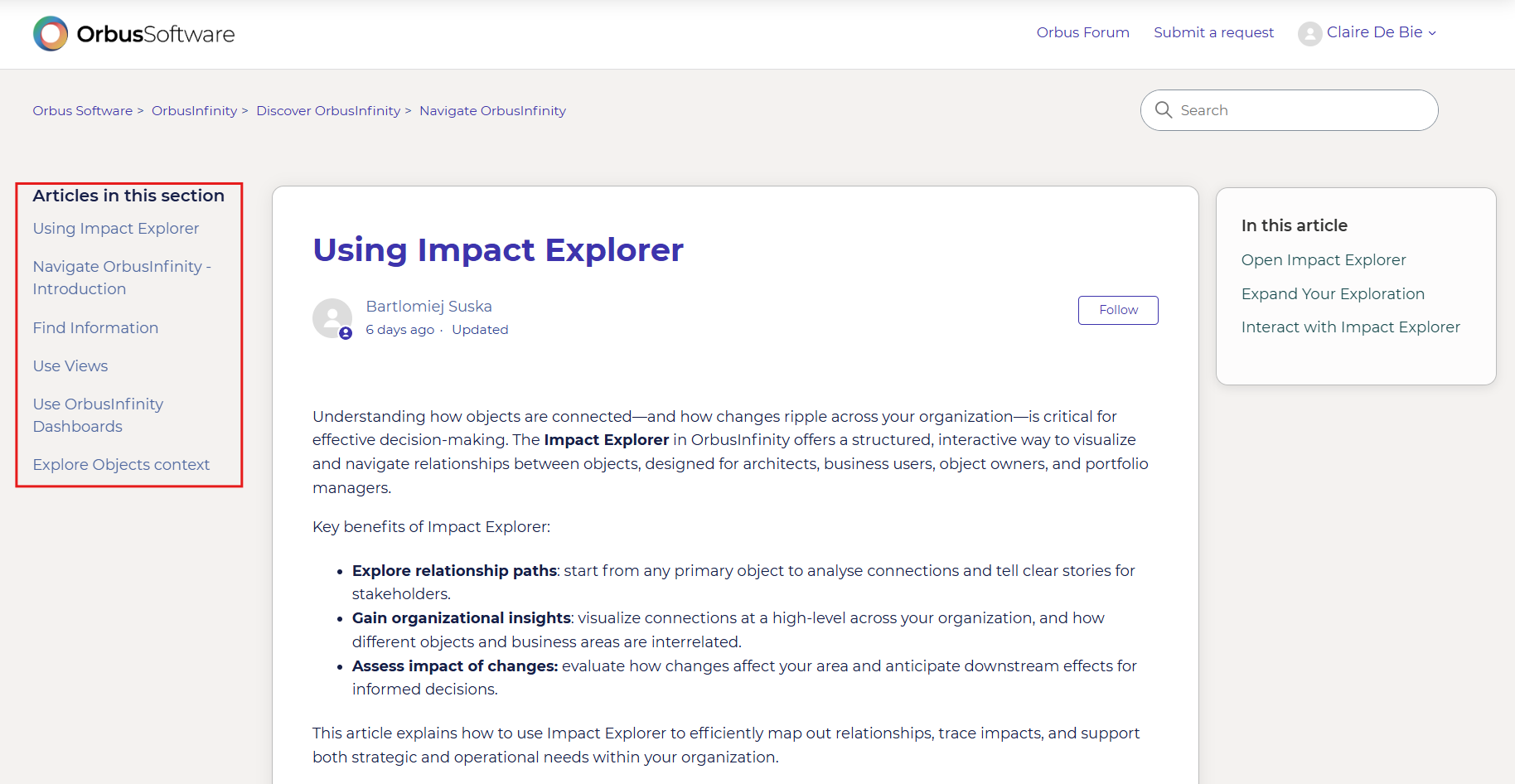Click the search magnifier icon
The image size is (1515, 784).
(x=1164, y=110)
